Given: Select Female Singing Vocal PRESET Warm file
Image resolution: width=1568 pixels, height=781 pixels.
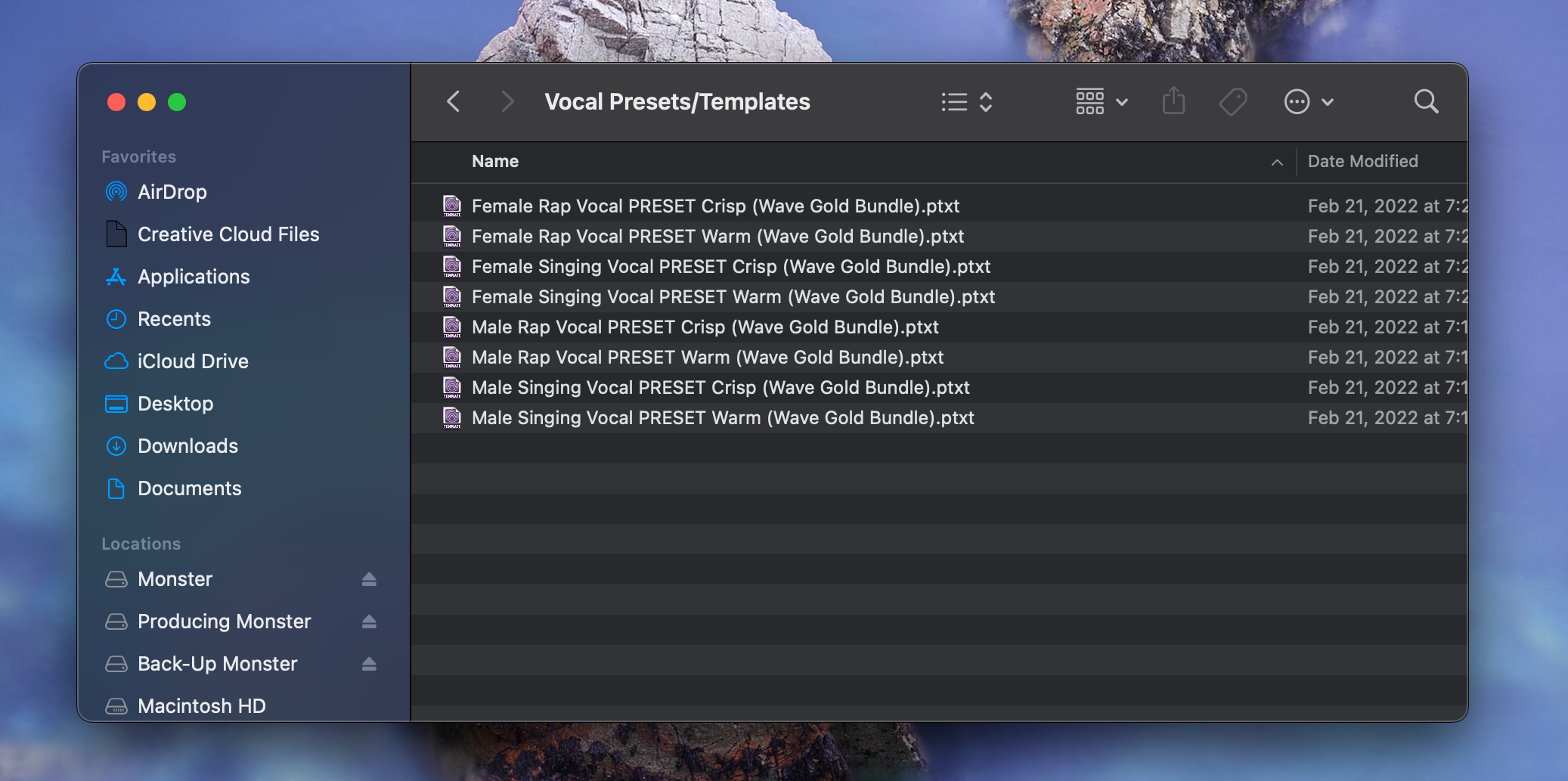Looking at the screenshot, I should (733, 297).
